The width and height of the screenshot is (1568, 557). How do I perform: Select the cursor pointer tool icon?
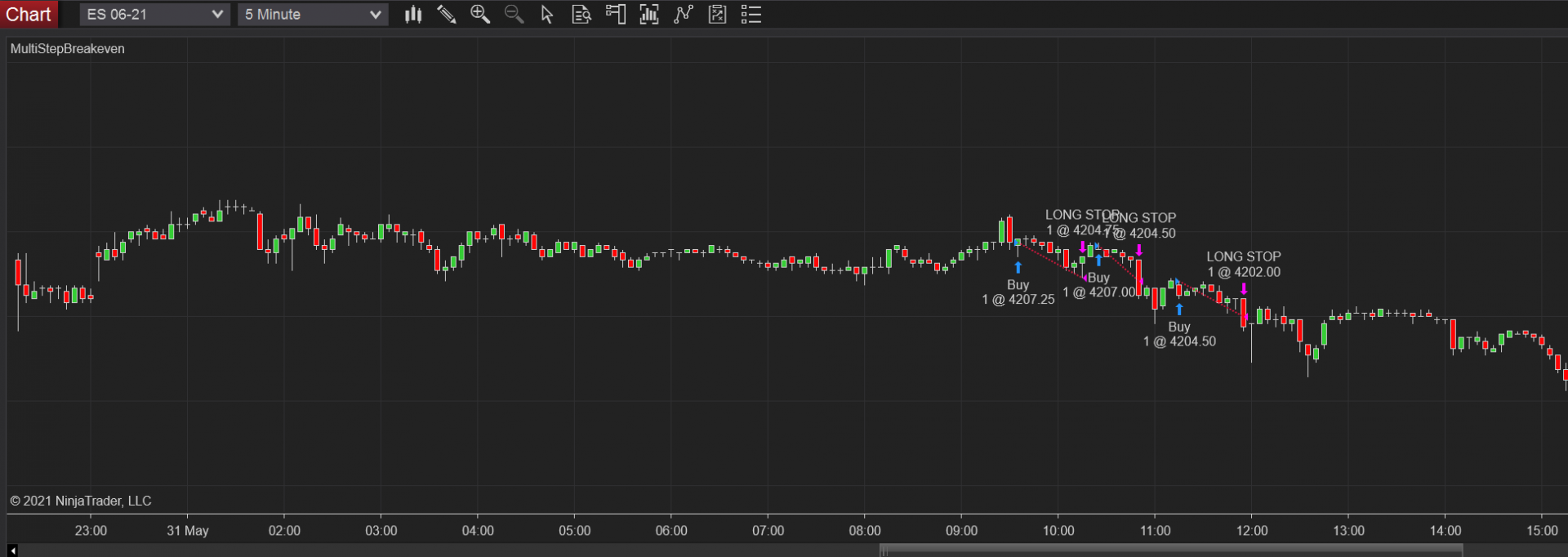click(547, 14)
